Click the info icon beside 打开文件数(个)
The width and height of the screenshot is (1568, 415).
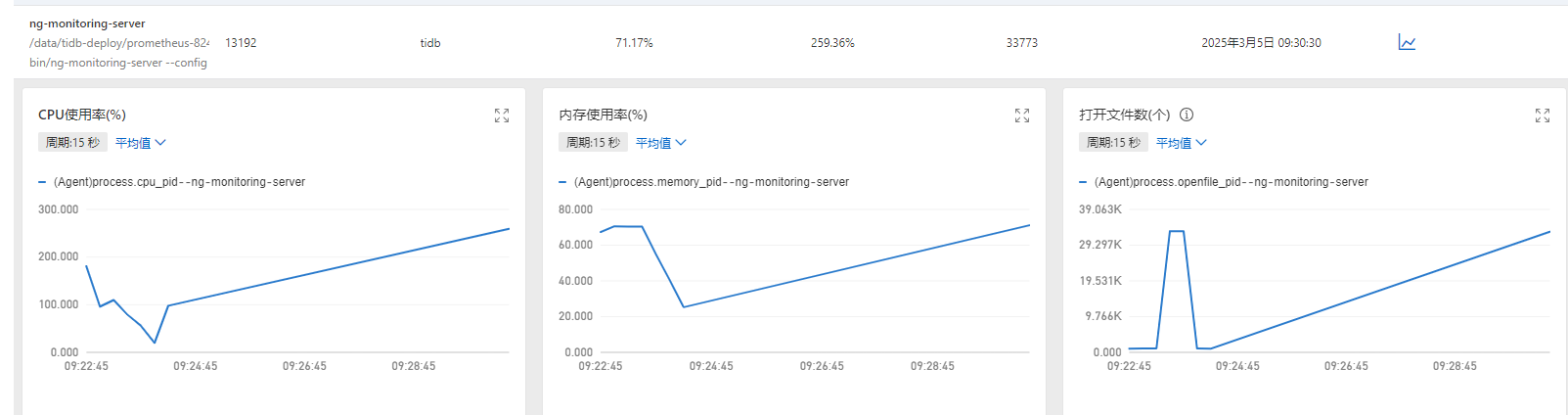[x=1187, y=115]
